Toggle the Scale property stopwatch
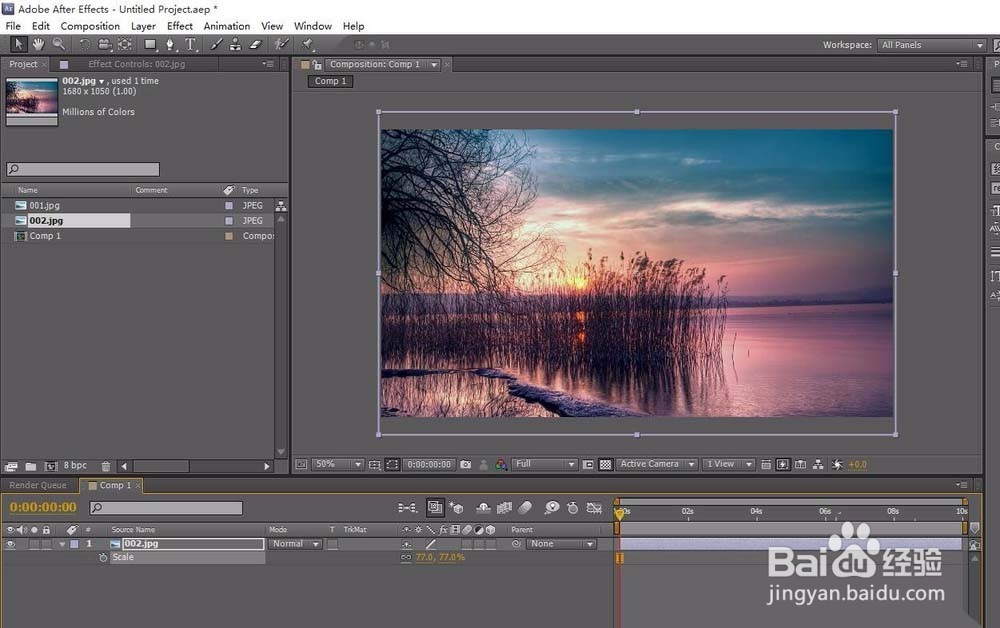This screenshot has width=1000, height=628. [x=103, y=557]
